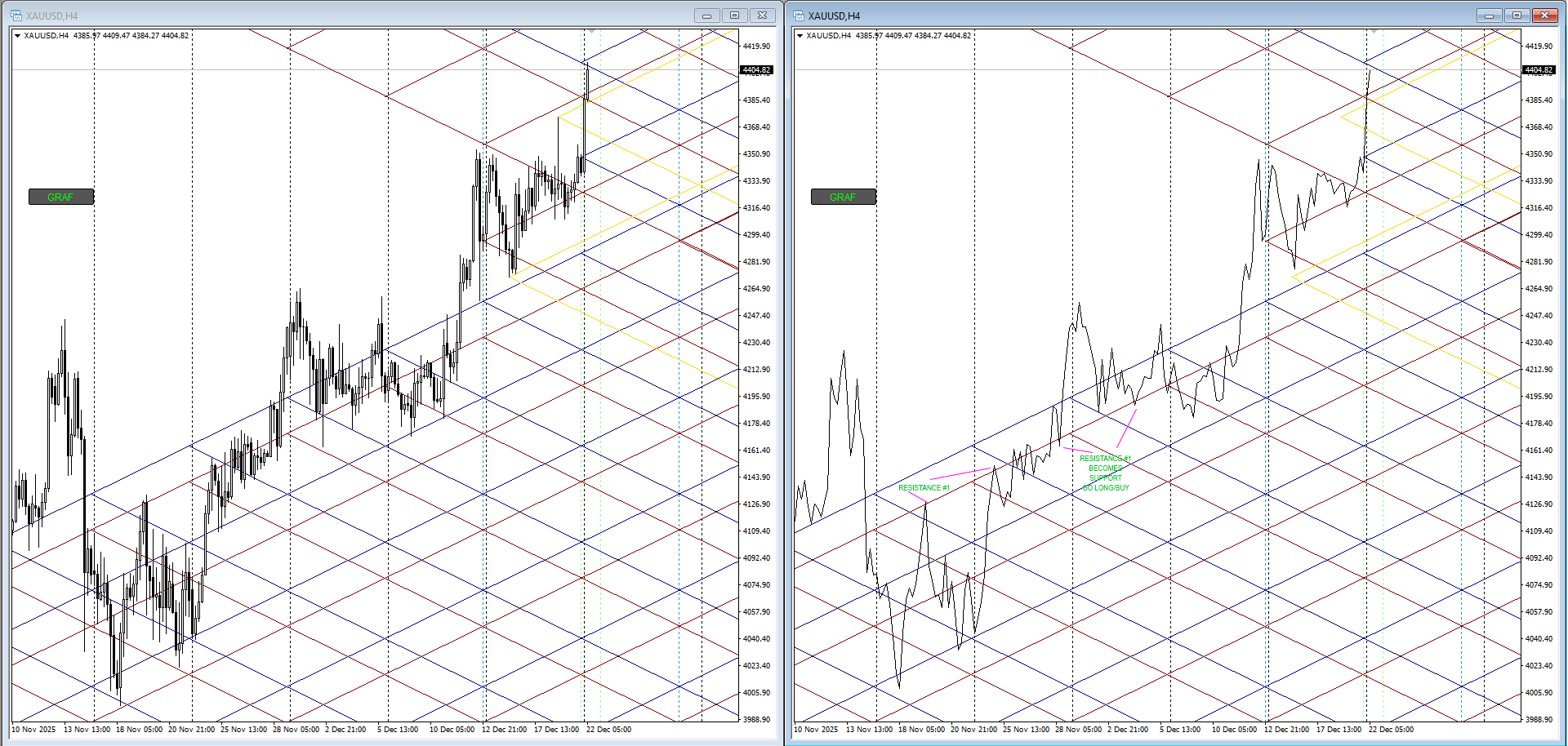Restore the left XAUUSD,H4 chart window
This screenshot has height=746, width=1568.
point(734,16)
